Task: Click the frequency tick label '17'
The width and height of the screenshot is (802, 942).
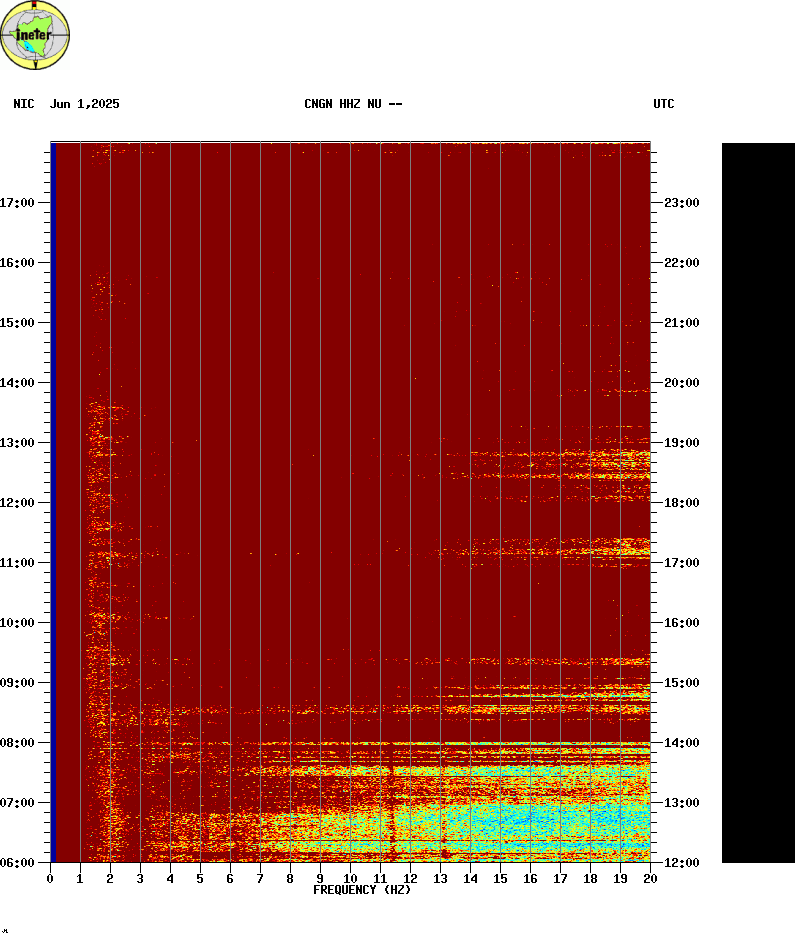Action: (560, 879)
